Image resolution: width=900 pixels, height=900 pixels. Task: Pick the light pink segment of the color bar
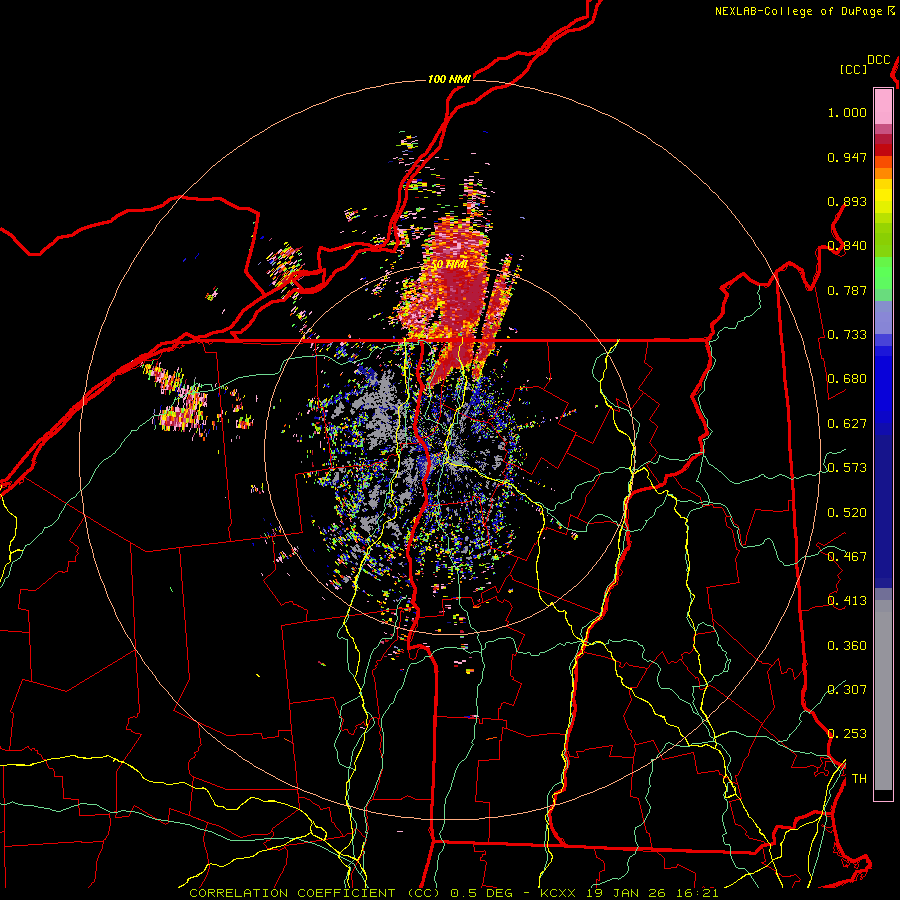(x=883, y=106)
